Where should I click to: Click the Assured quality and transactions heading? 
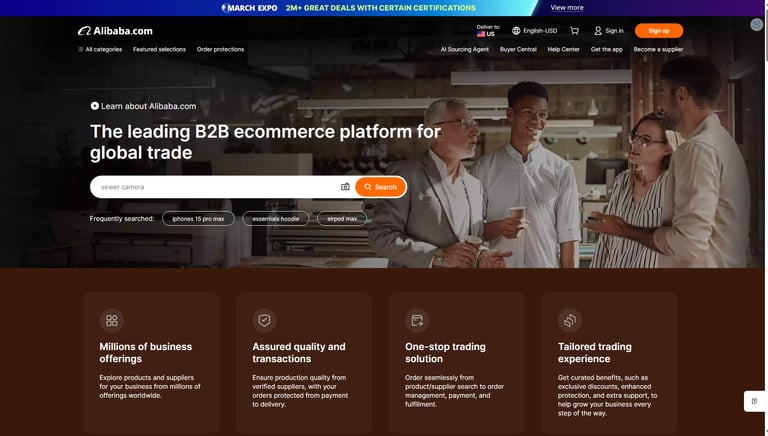pyautogui.click(x=299, y=353)
